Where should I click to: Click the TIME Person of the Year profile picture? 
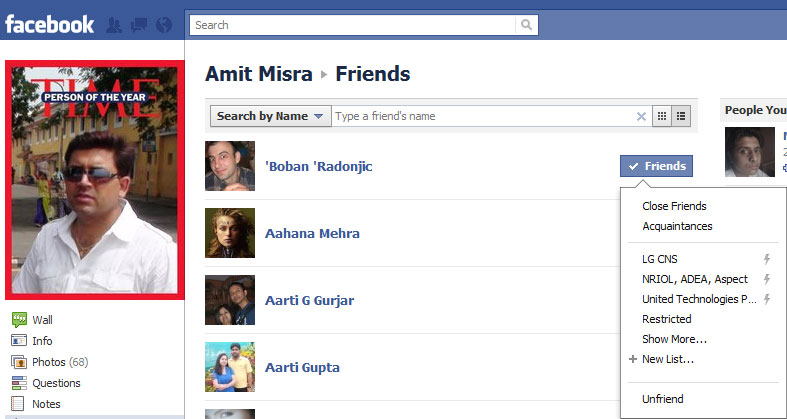pyautogui.click(x=95, y=180)
